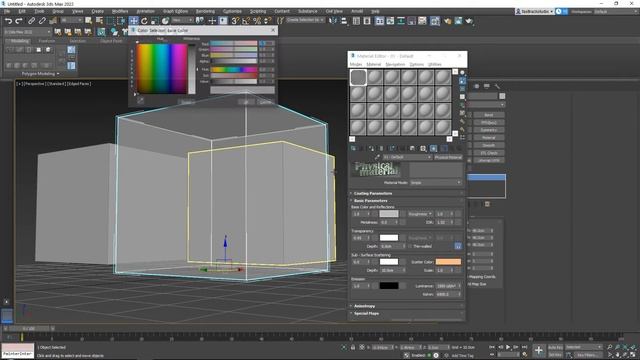Switch to the Modeling ribbon tab
This screenshot has width=640, height=360.
pos(19,41)
